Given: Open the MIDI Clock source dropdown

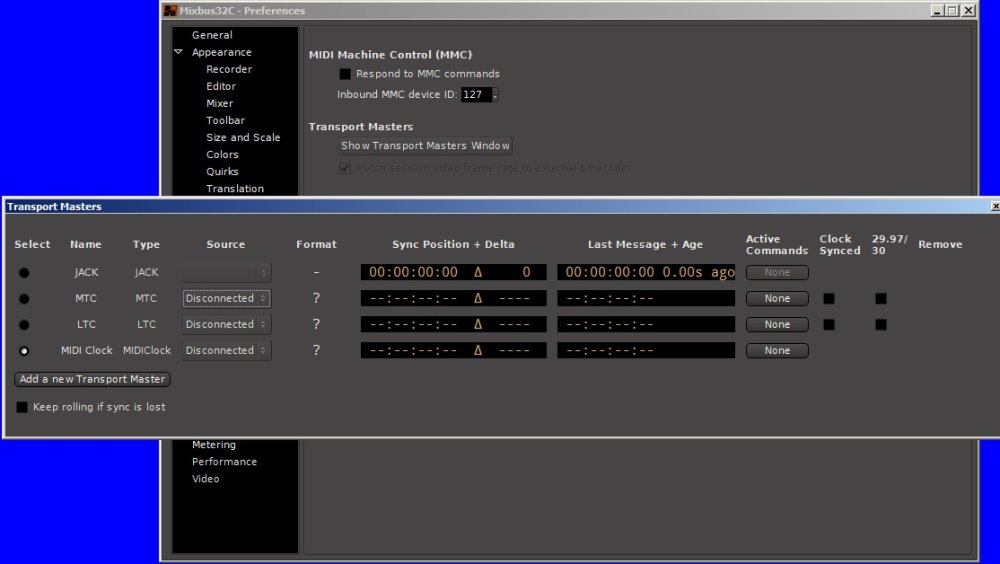Looking at the screenshot, I should (x=226, y=351).
